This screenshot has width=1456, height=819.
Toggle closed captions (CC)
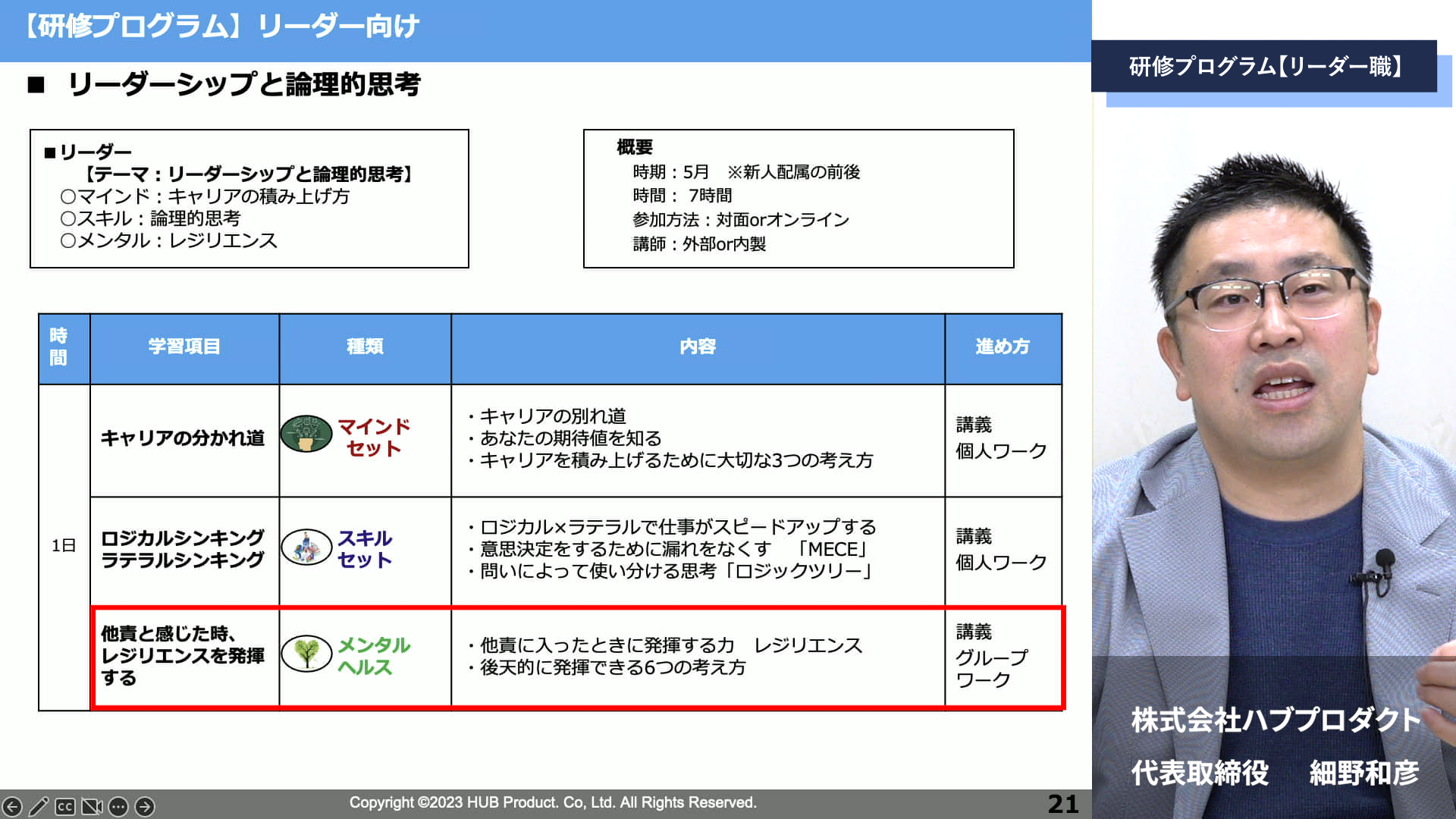[x=65, y=806]
